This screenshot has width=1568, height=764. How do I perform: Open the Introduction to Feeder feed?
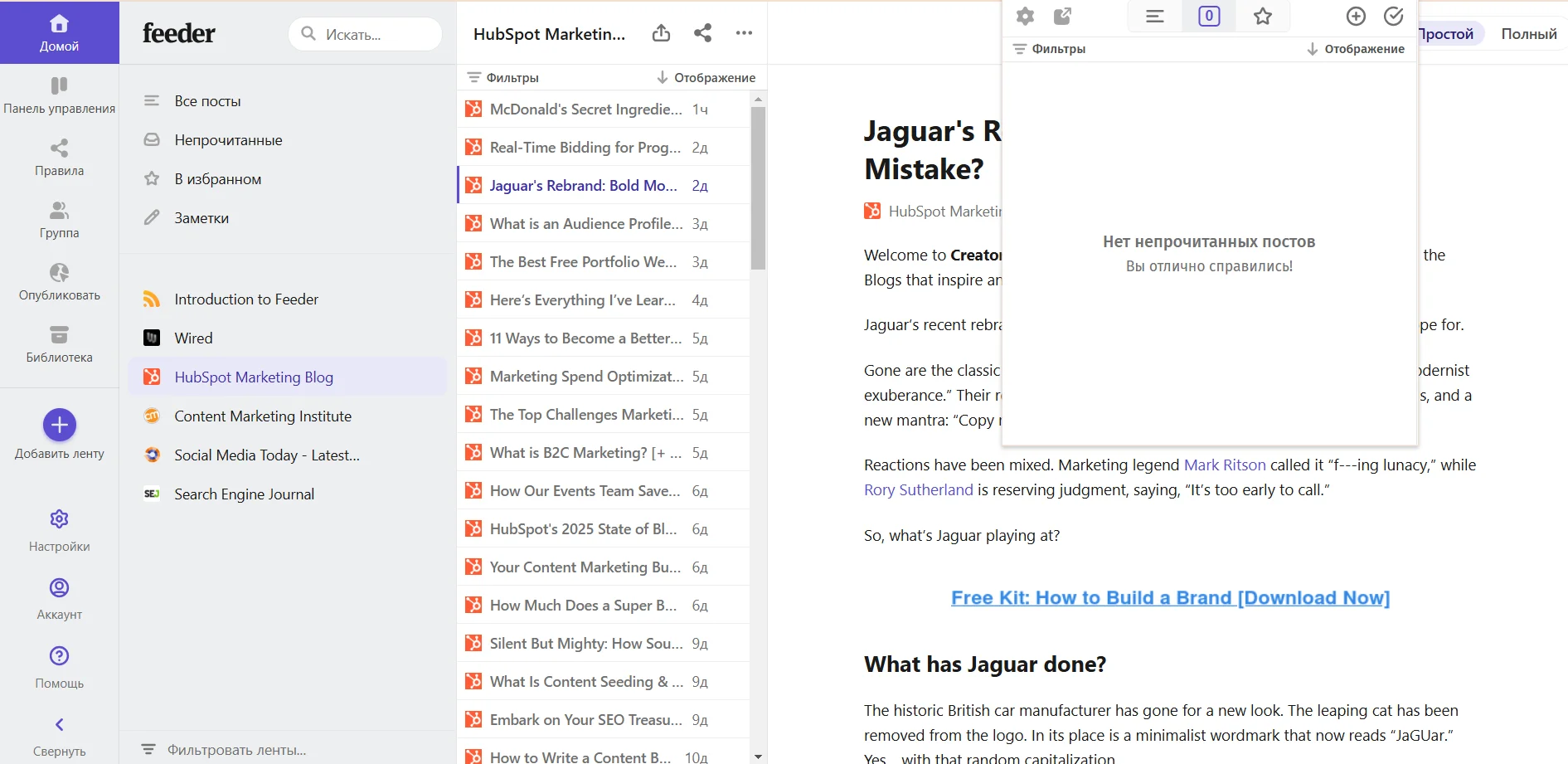point(286,299)
